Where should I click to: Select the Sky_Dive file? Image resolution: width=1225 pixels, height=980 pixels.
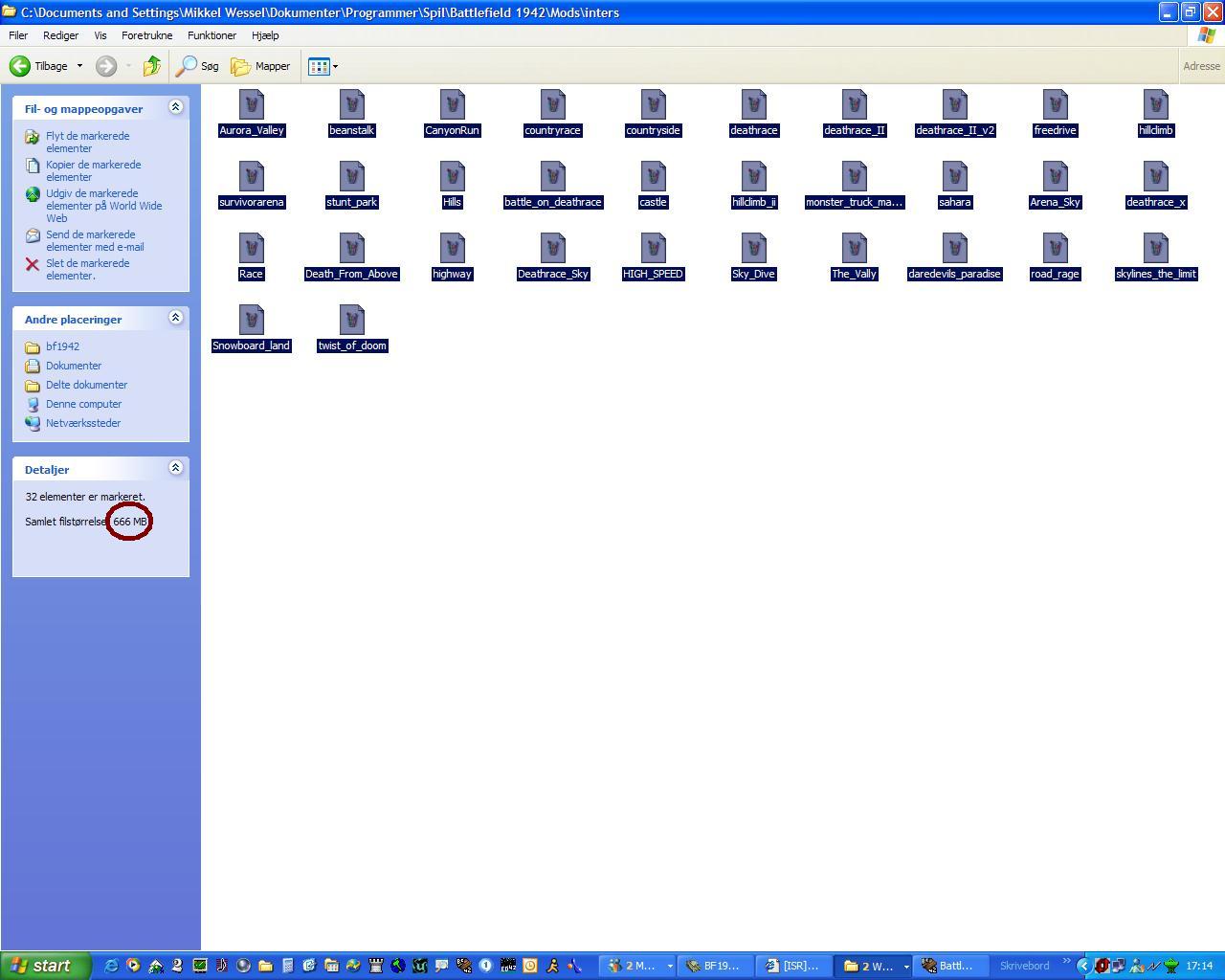(x=753, y=256)
